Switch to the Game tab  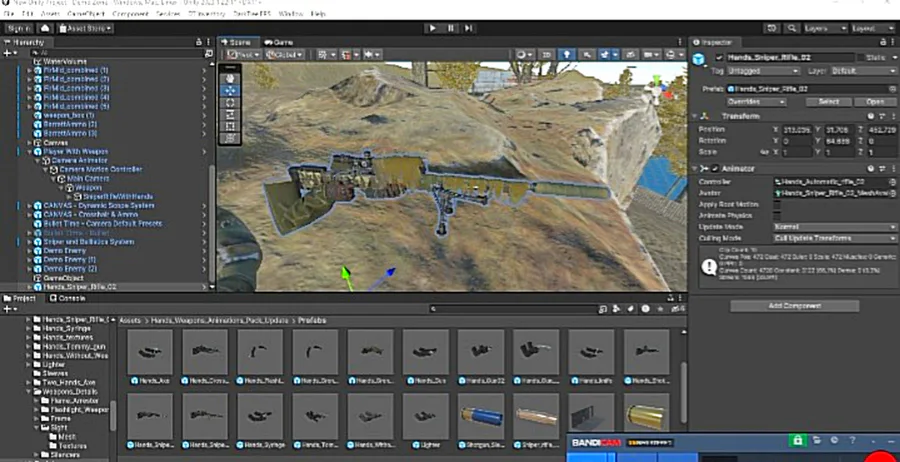[x=279, y=42]
